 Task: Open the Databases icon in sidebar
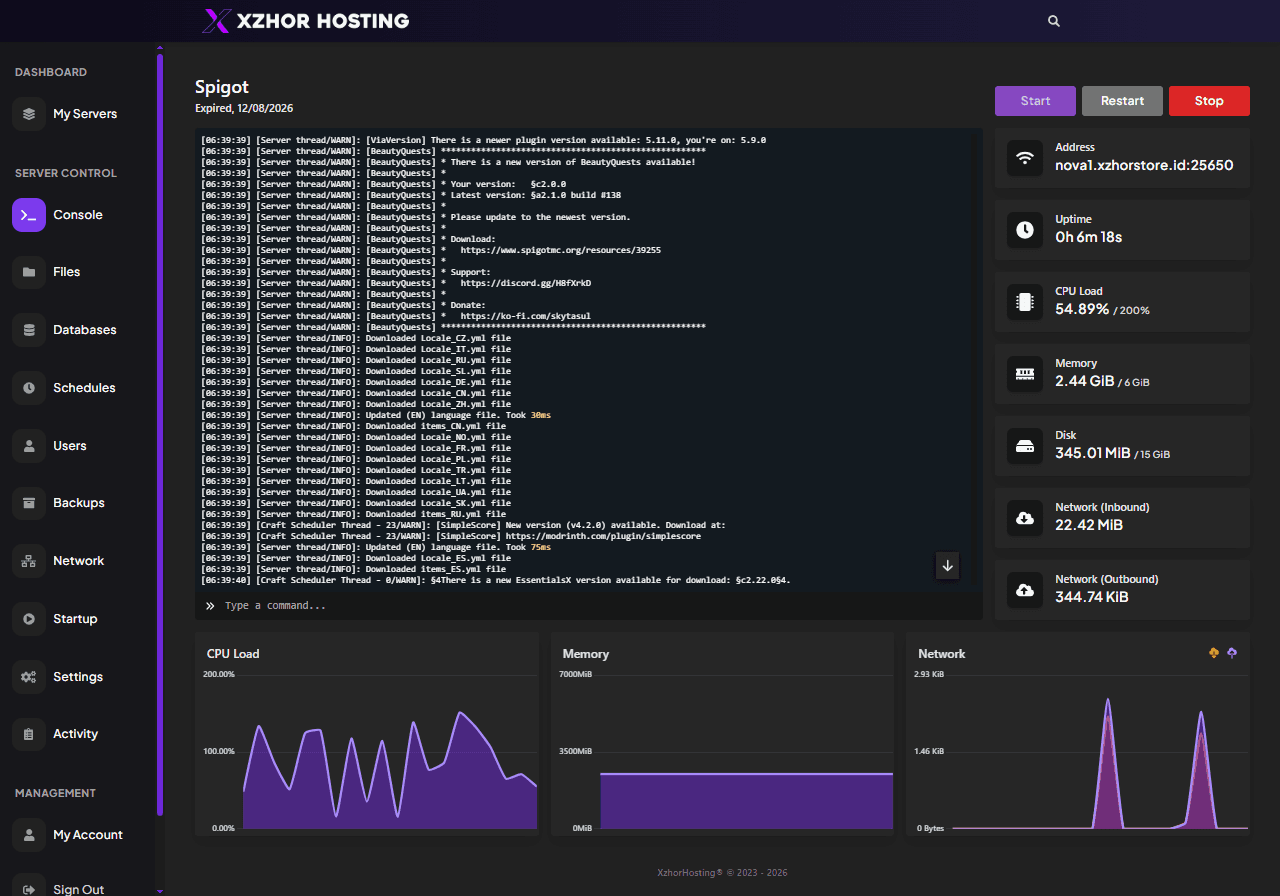[x=29, y=330]
